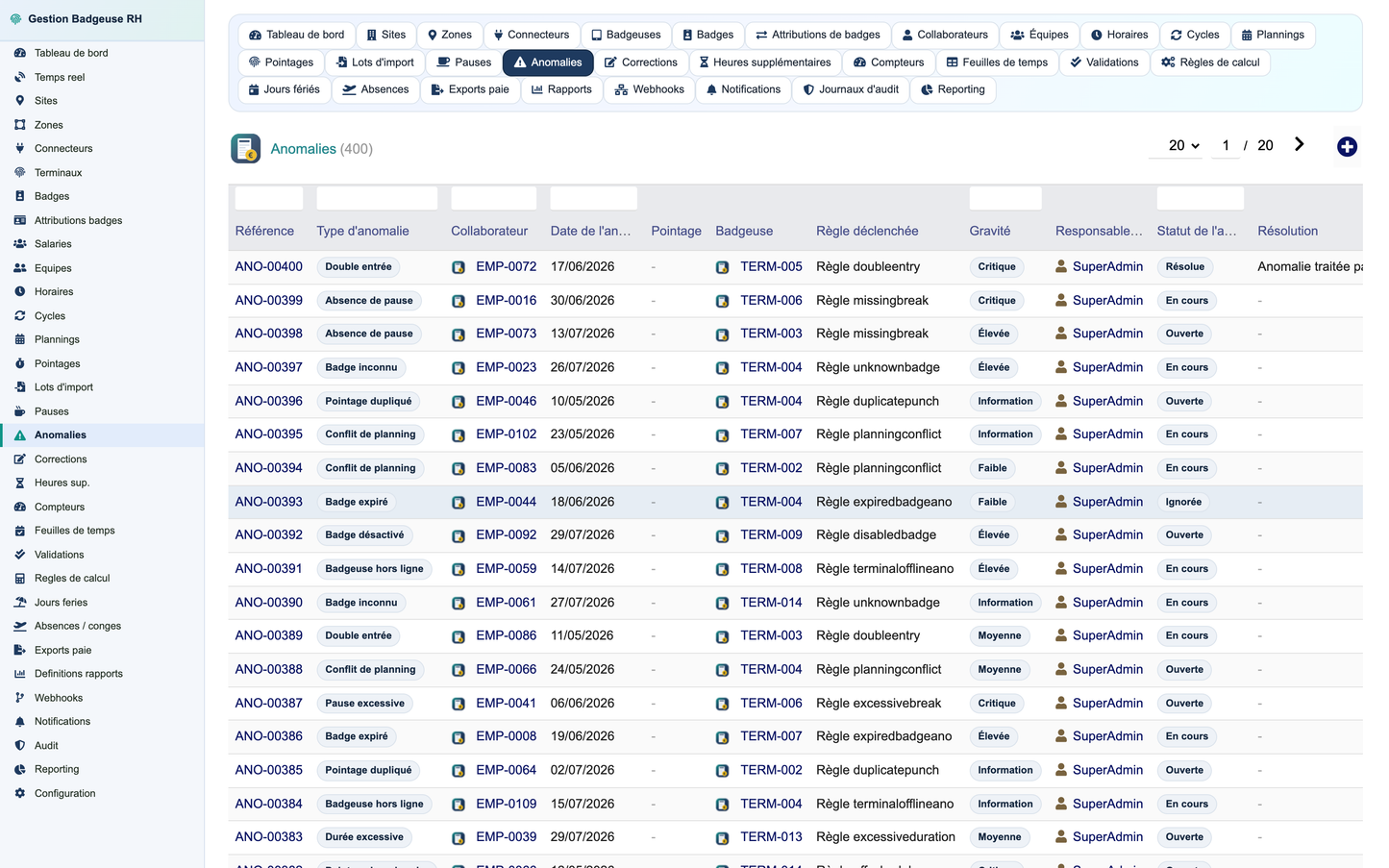Click the Pause excessive type badge

click(365, 704)
